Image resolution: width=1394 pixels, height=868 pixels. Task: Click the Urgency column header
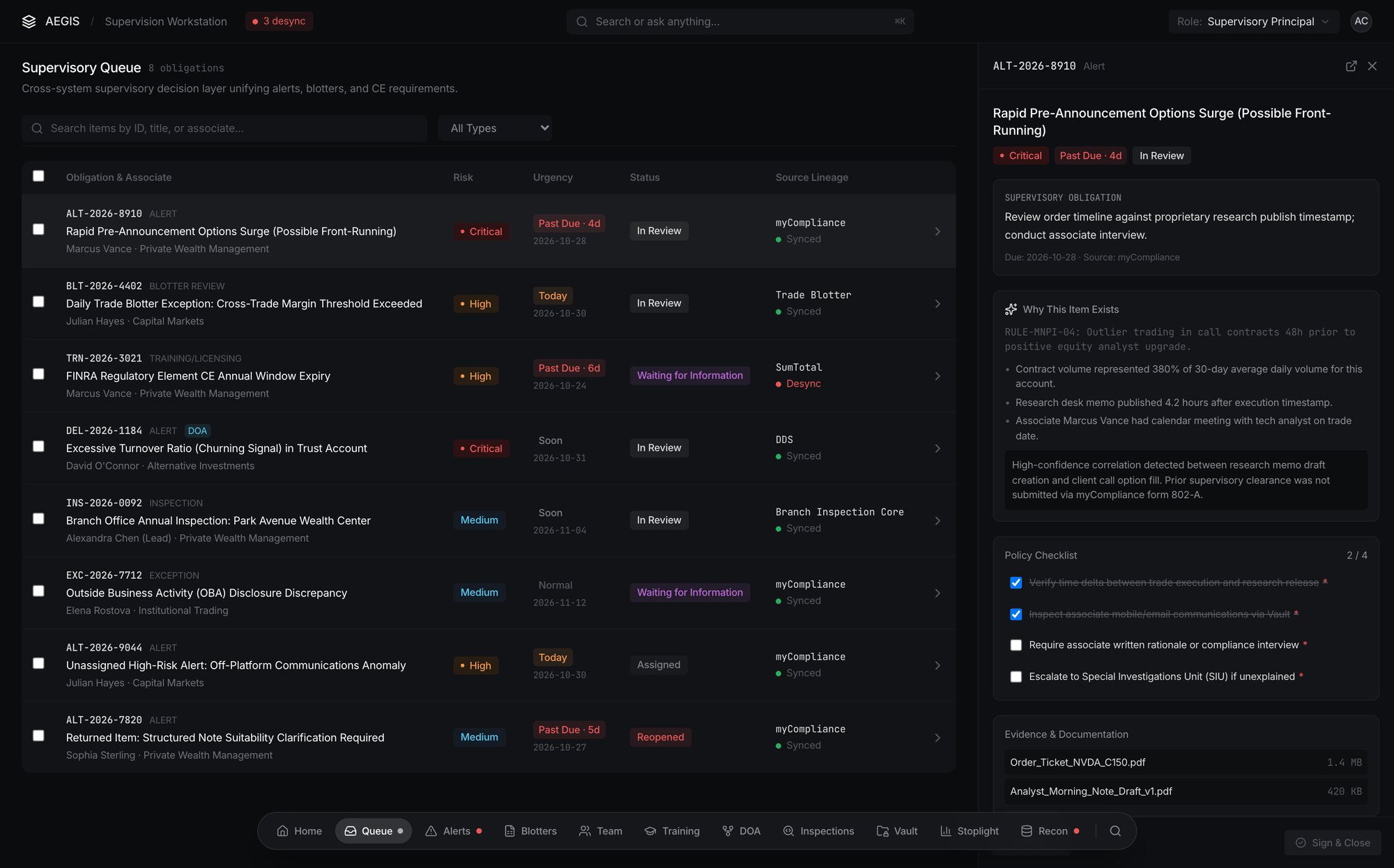coord(553,178)
